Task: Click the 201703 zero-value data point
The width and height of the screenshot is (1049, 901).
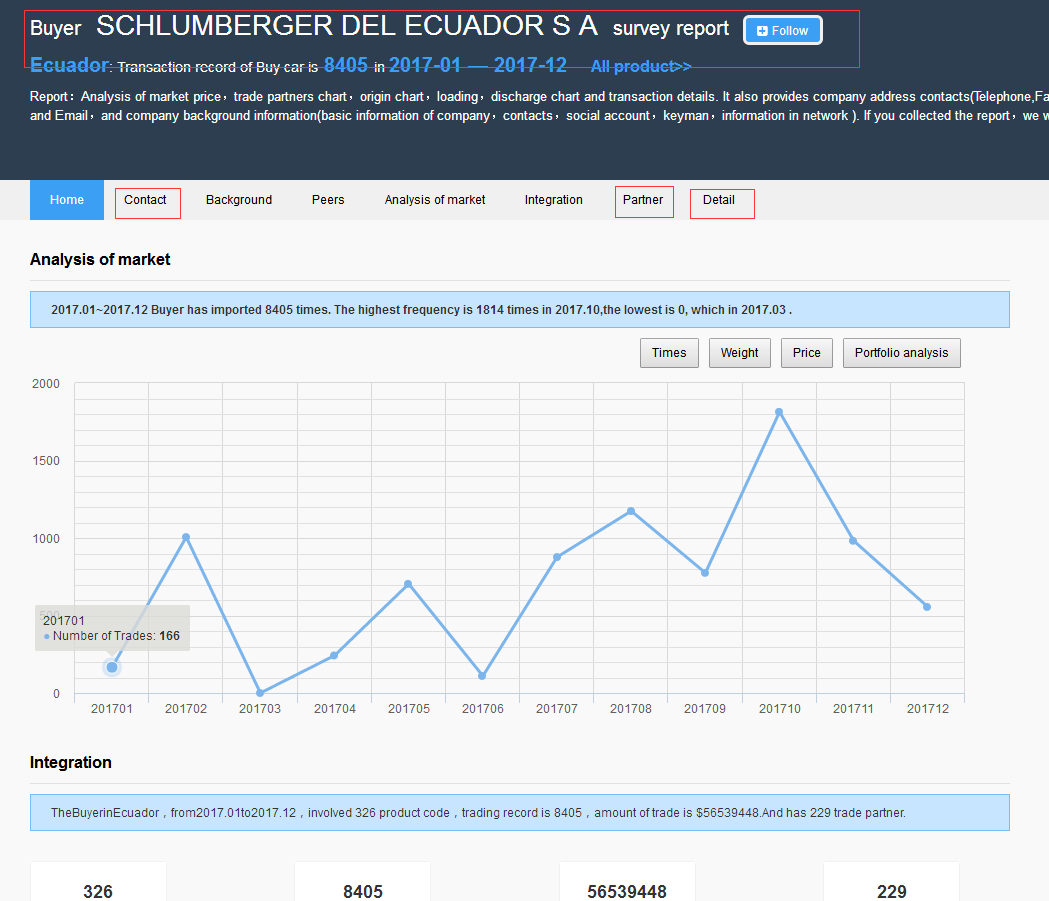Action: [x=260, y=693]
